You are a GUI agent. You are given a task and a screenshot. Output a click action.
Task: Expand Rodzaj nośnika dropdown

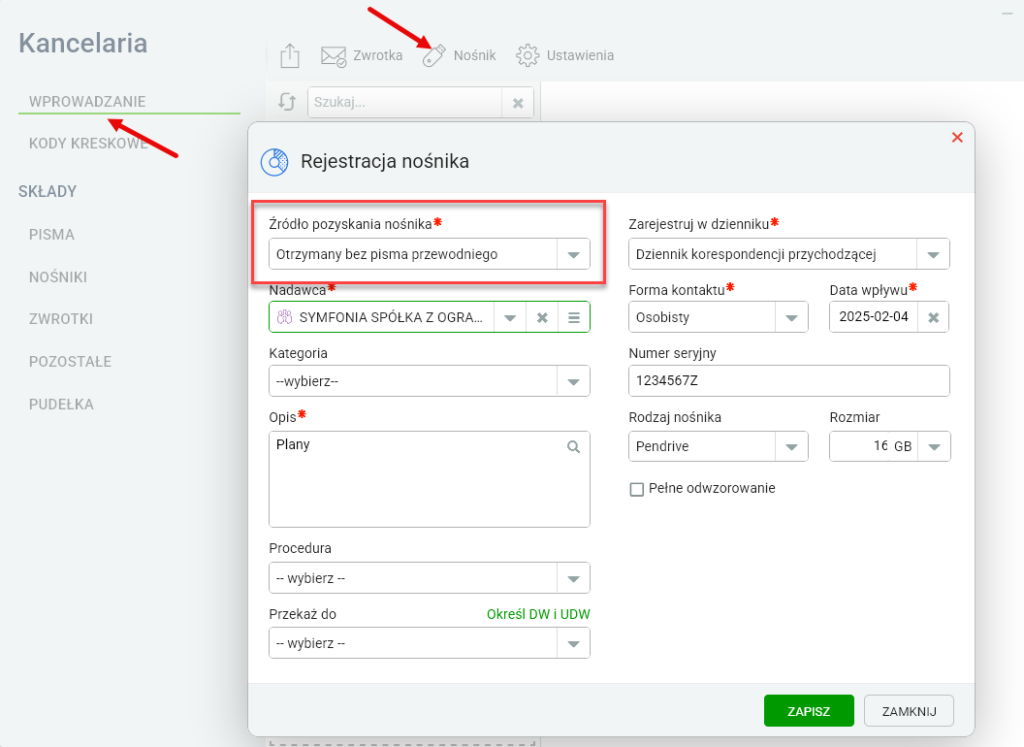tap(792, 447)
